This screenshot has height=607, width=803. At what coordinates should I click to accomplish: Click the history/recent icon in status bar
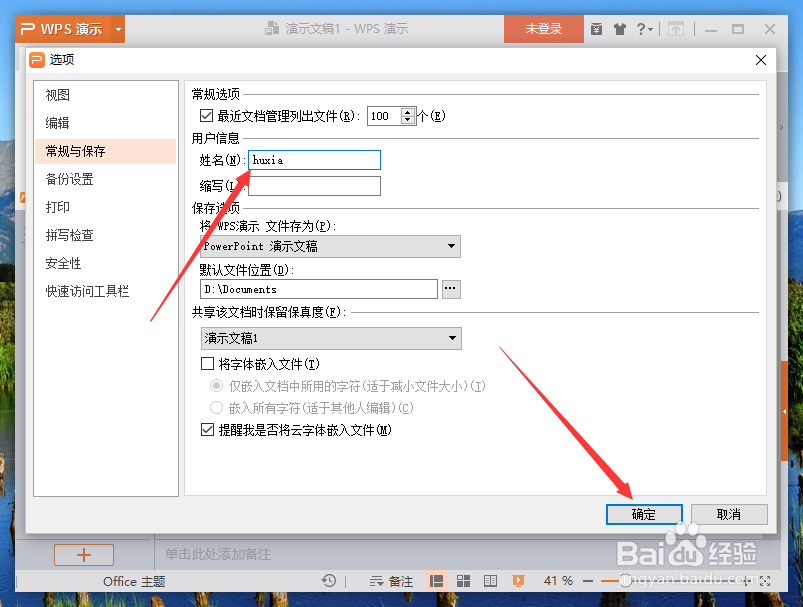329,580
